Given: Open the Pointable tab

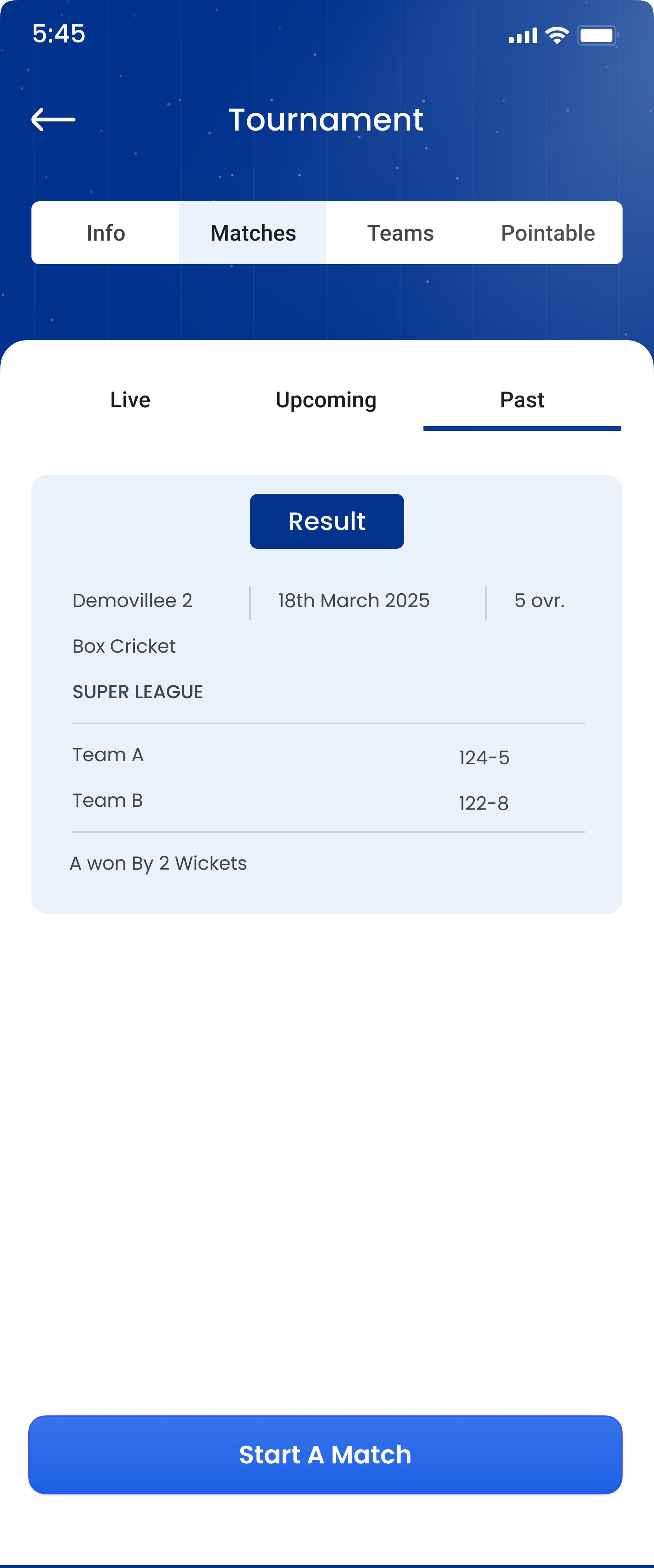Looking at the screenshot, I should [547, 233].
